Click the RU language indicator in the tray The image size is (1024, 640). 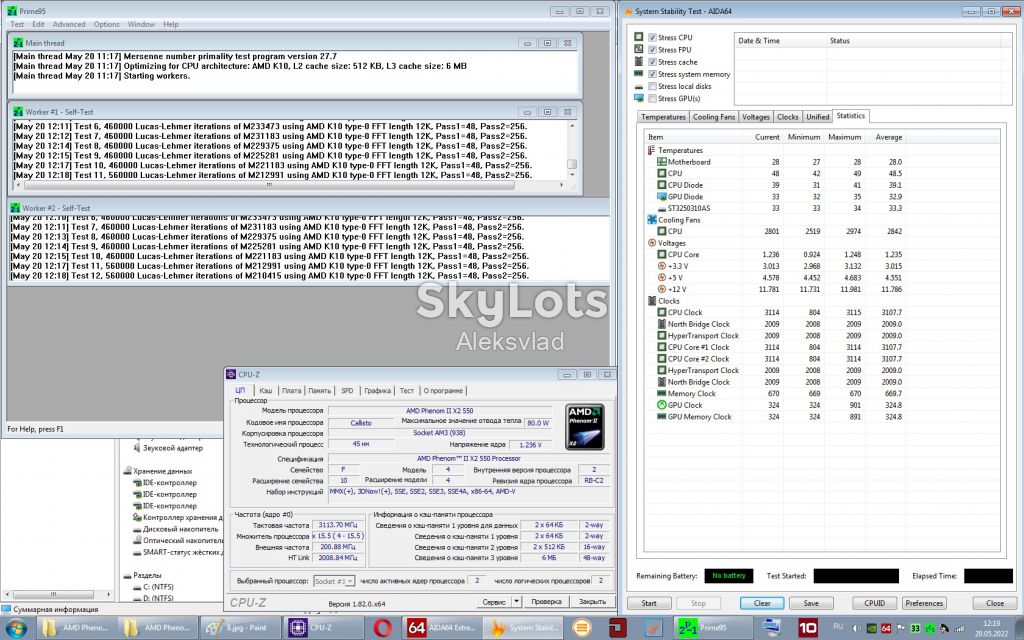(838, 627)
